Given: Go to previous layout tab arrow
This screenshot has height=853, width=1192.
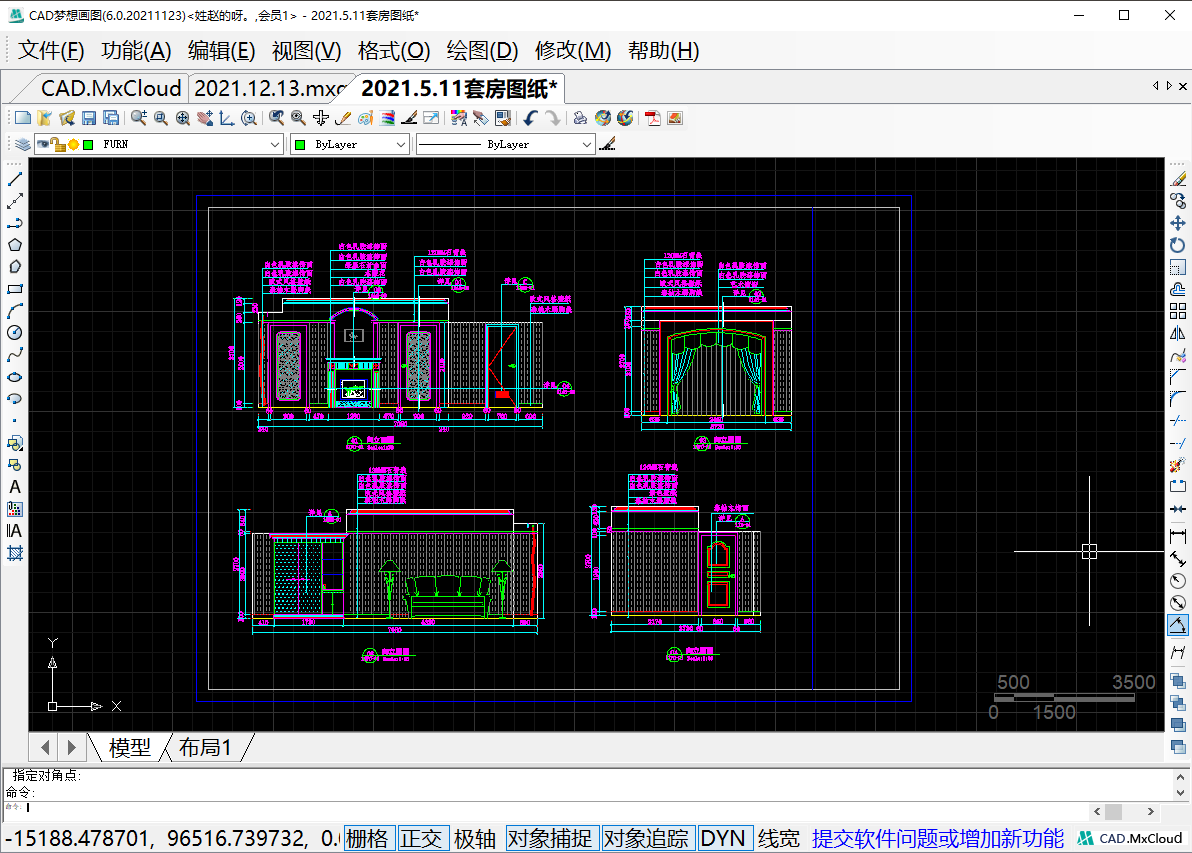Looking at the screenshot, I should pyautogui.click(x=45, y=747).
